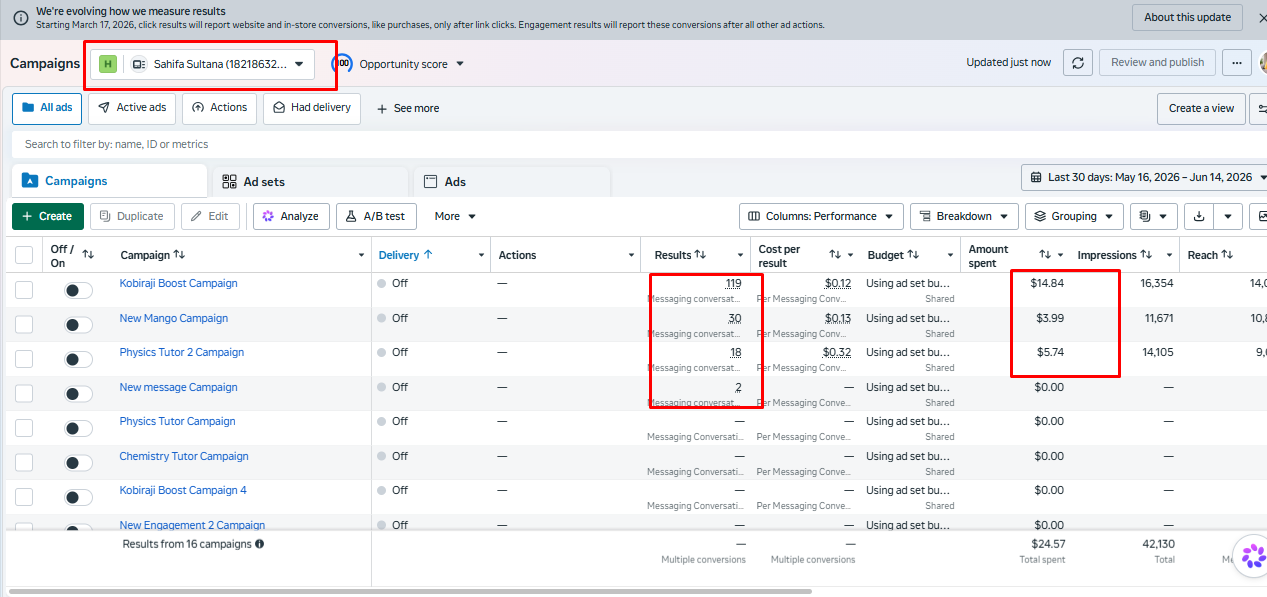
Task: Sort by the Budget column arrows
Action: (914, 255)
